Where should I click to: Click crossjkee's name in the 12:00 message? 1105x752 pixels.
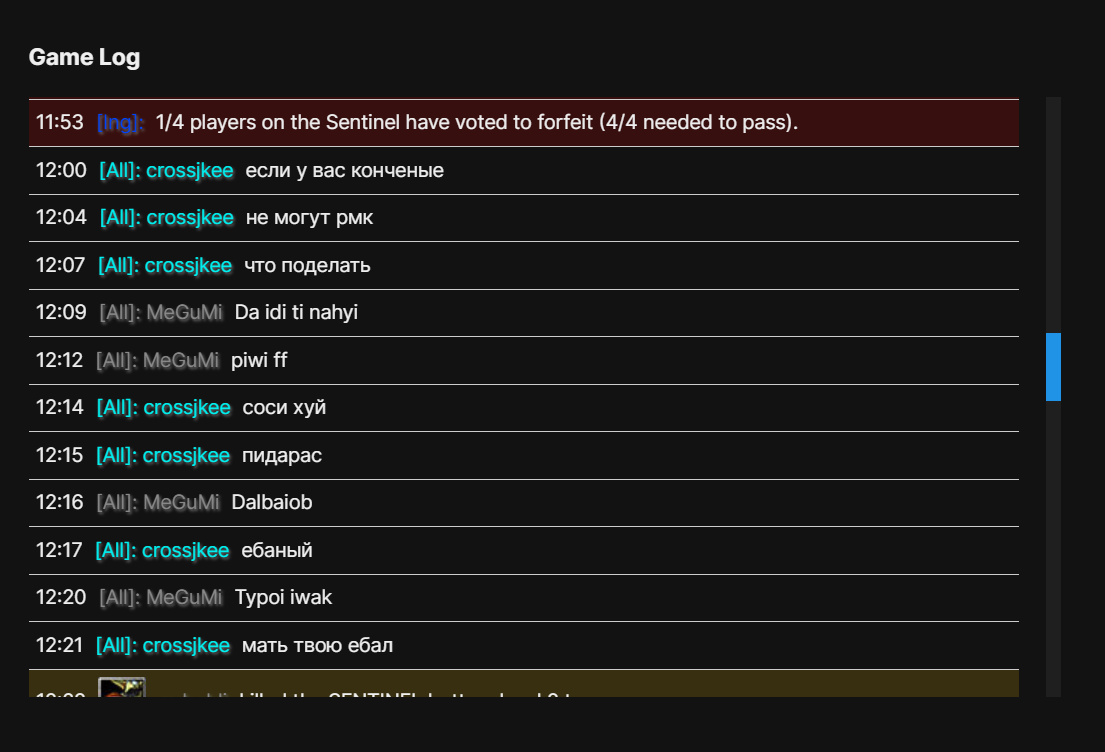point(190,171)
